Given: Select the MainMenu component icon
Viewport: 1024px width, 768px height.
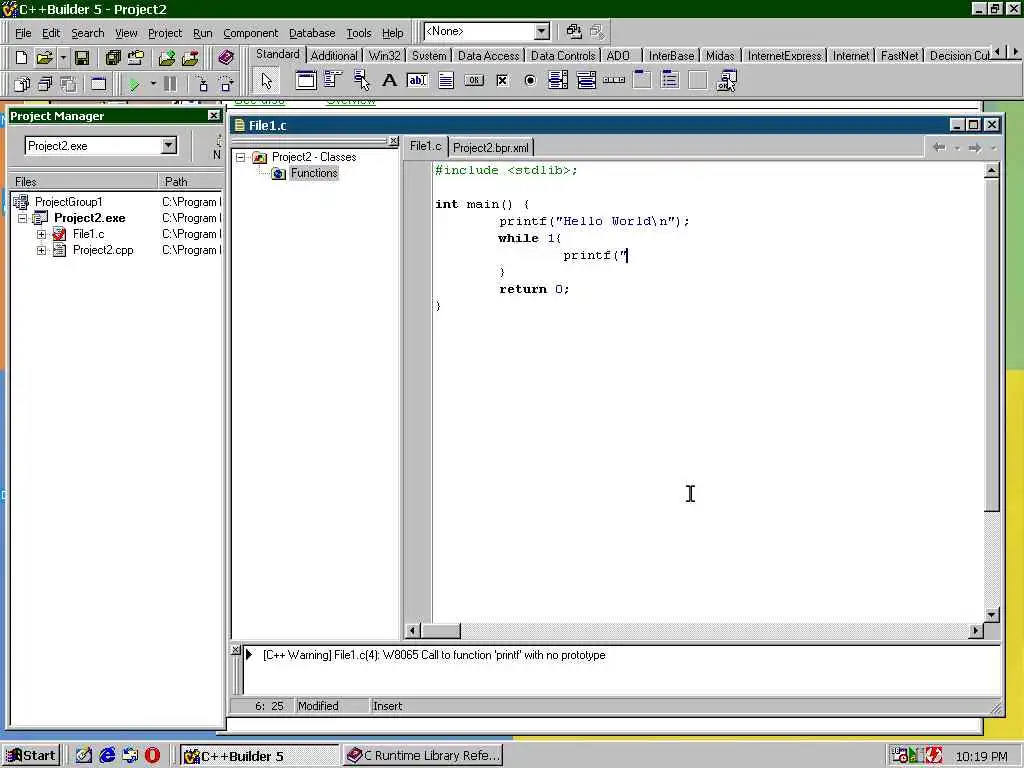Looking at the screenshot, I should (x=334, y=80).
